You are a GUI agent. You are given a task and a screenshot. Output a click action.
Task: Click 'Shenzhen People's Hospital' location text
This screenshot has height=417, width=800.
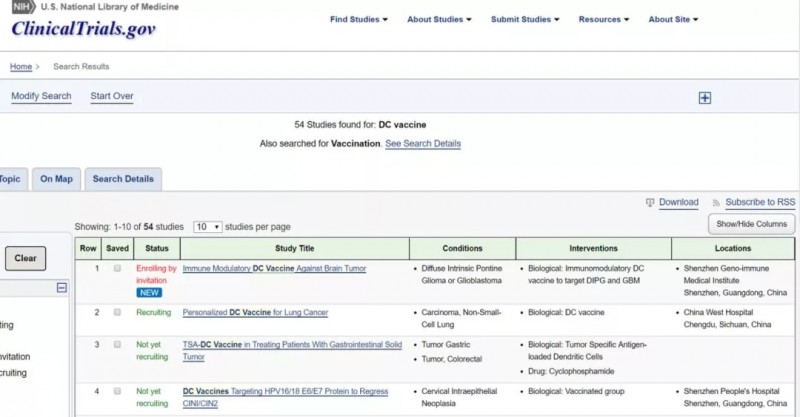coord(732,391)
